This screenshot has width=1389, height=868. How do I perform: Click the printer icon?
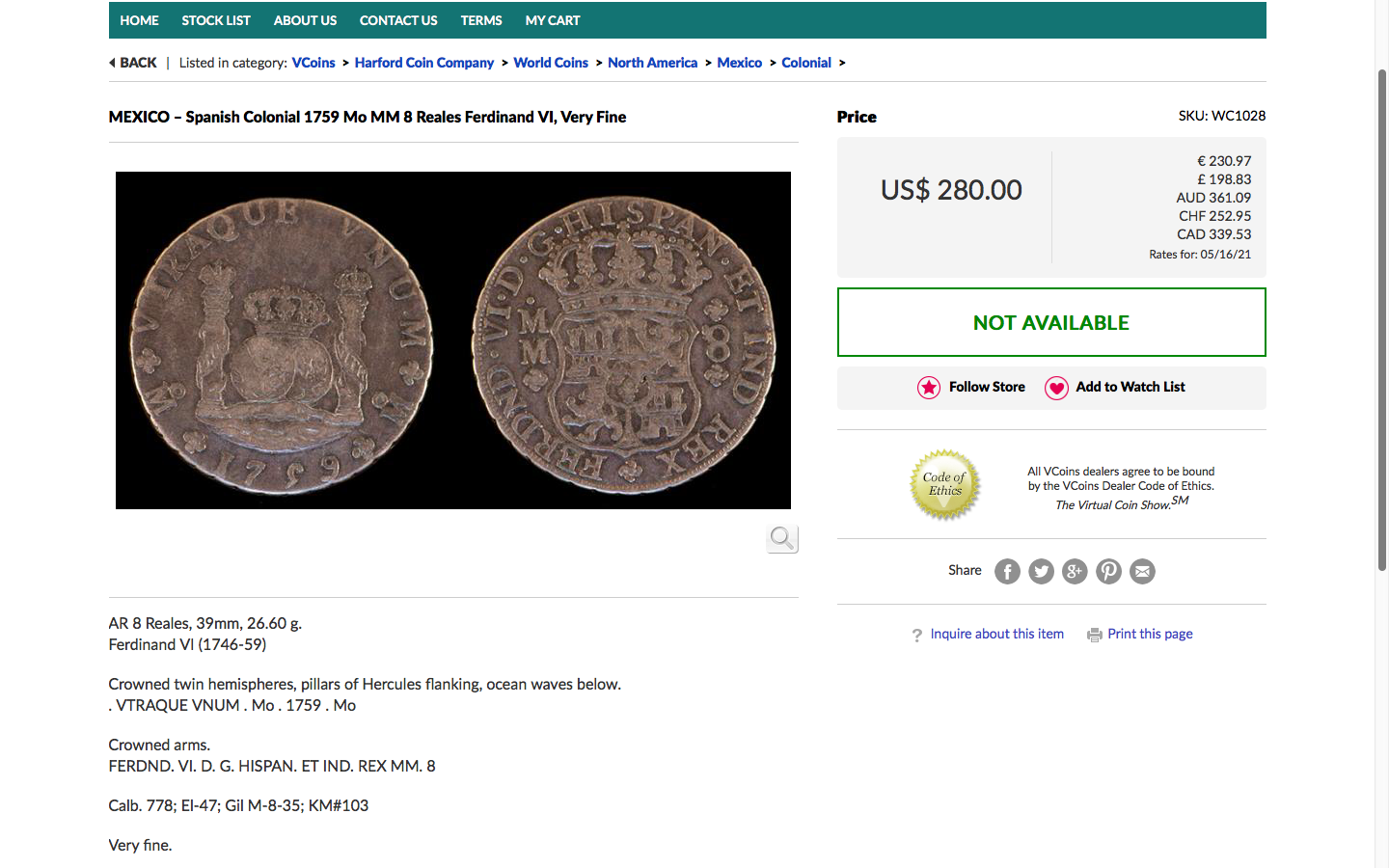coord(1094,635)
